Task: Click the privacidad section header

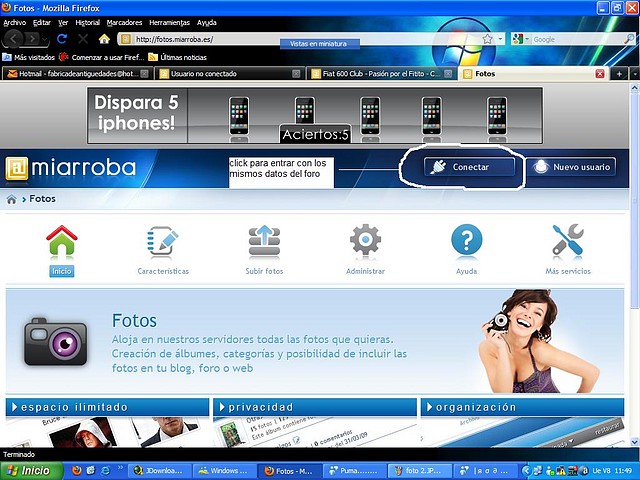Action: (x=315, y=407)
